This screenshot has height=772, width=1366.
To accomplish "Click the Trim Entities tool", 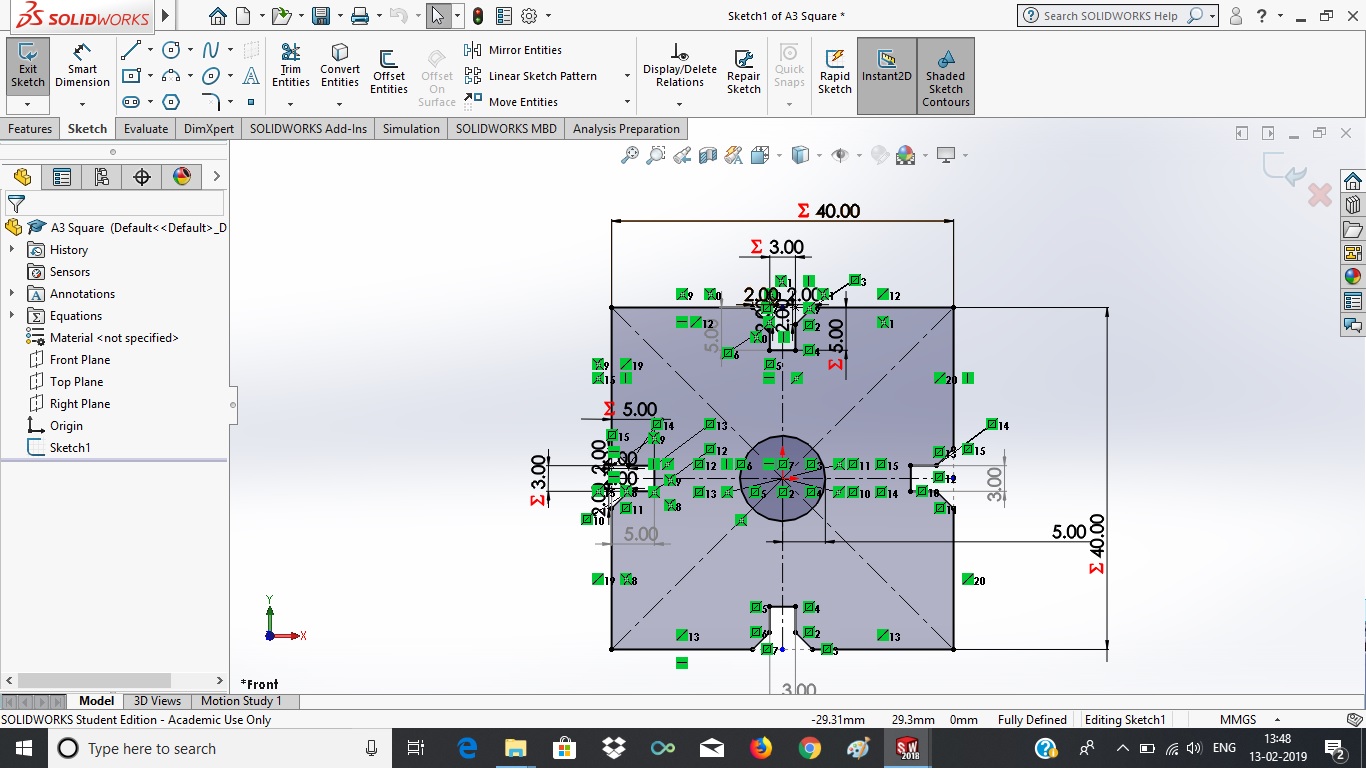I will click(291, 66).
